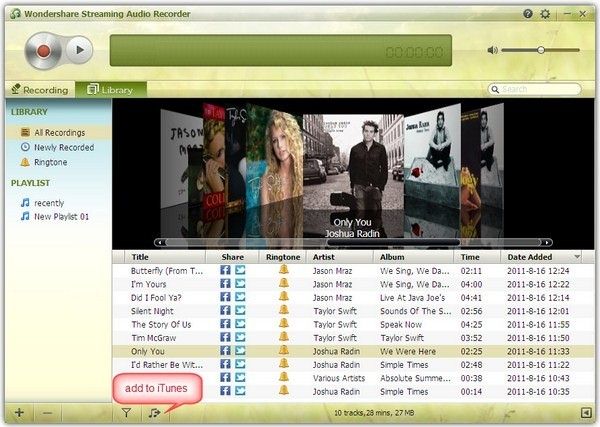Open the Ringtone library category
This screenshot has height=427, width=600.
(44, 162)
